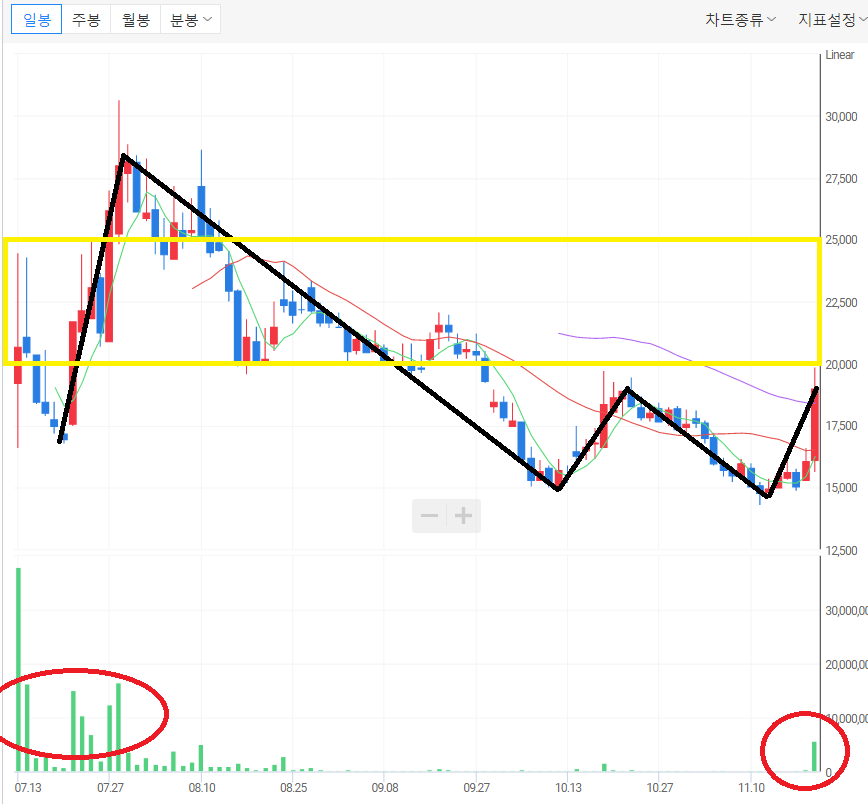Screen dimensions: 868x804
Task: Click the 07.27 date axis label
Action: (110, 787)
